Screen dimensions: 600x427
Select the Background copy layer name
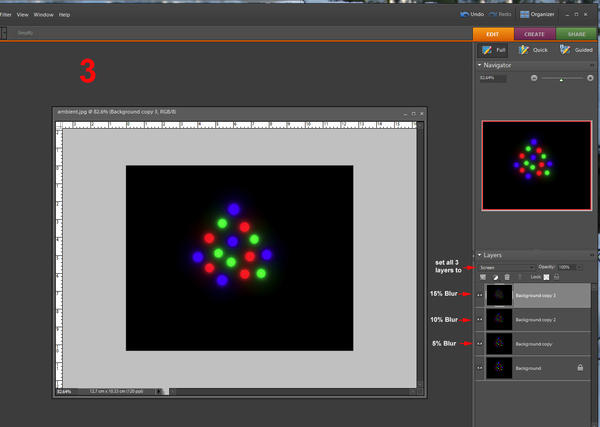click(533, 344)
